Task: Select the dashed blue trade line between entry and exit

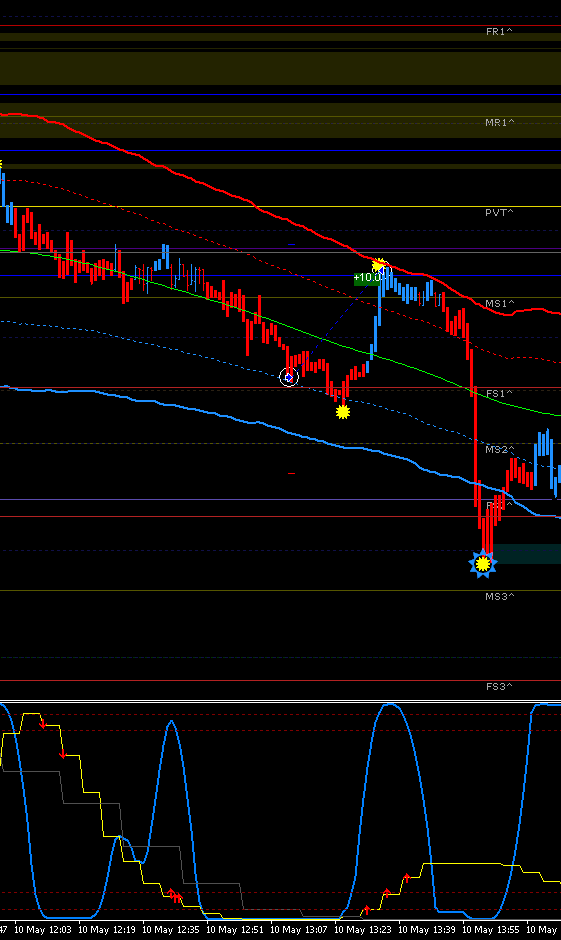Action: [334, 324]
